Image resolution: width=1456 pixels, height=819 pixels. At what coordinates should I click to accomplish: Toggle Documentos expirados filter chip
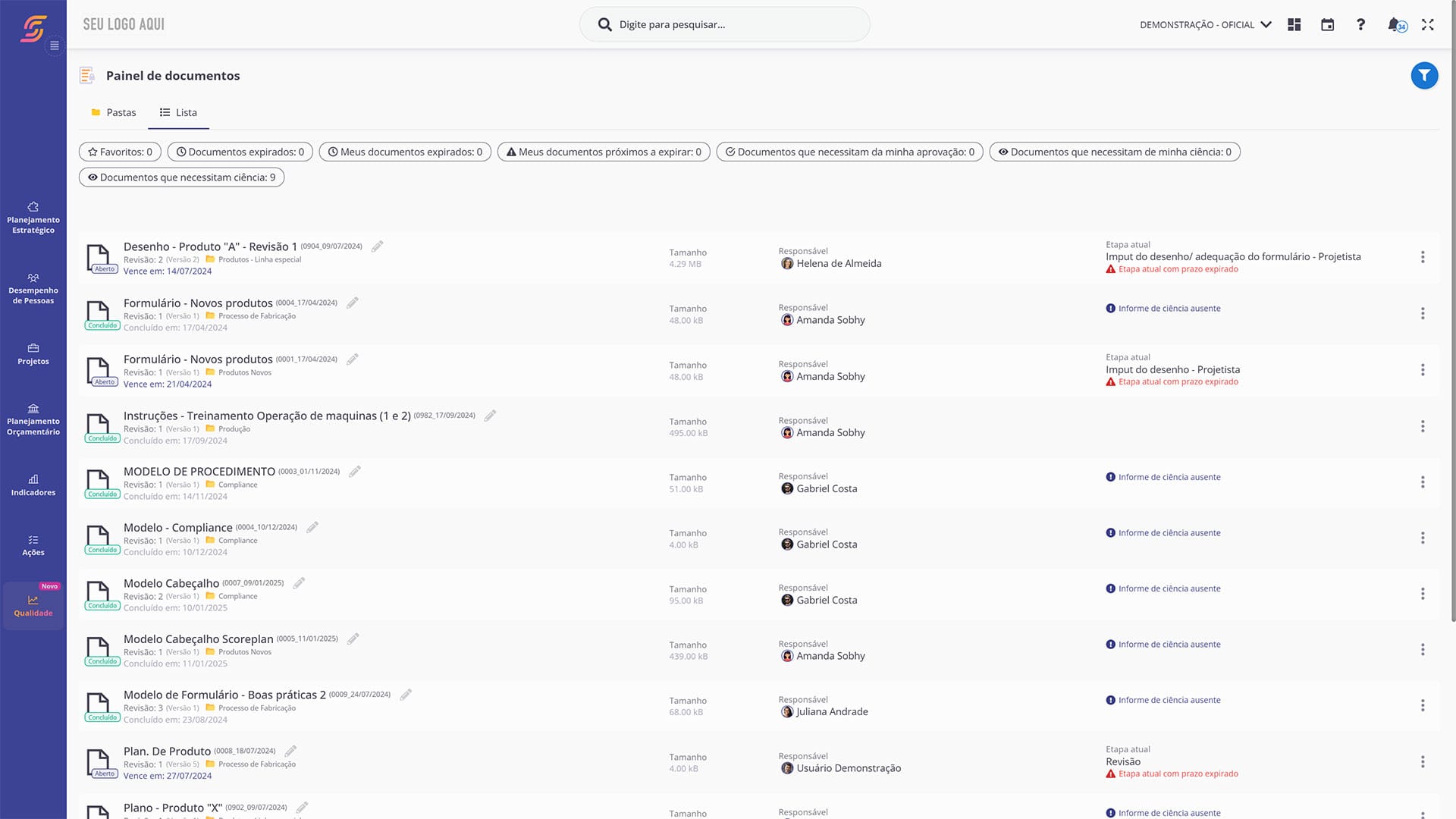(240, 152)
